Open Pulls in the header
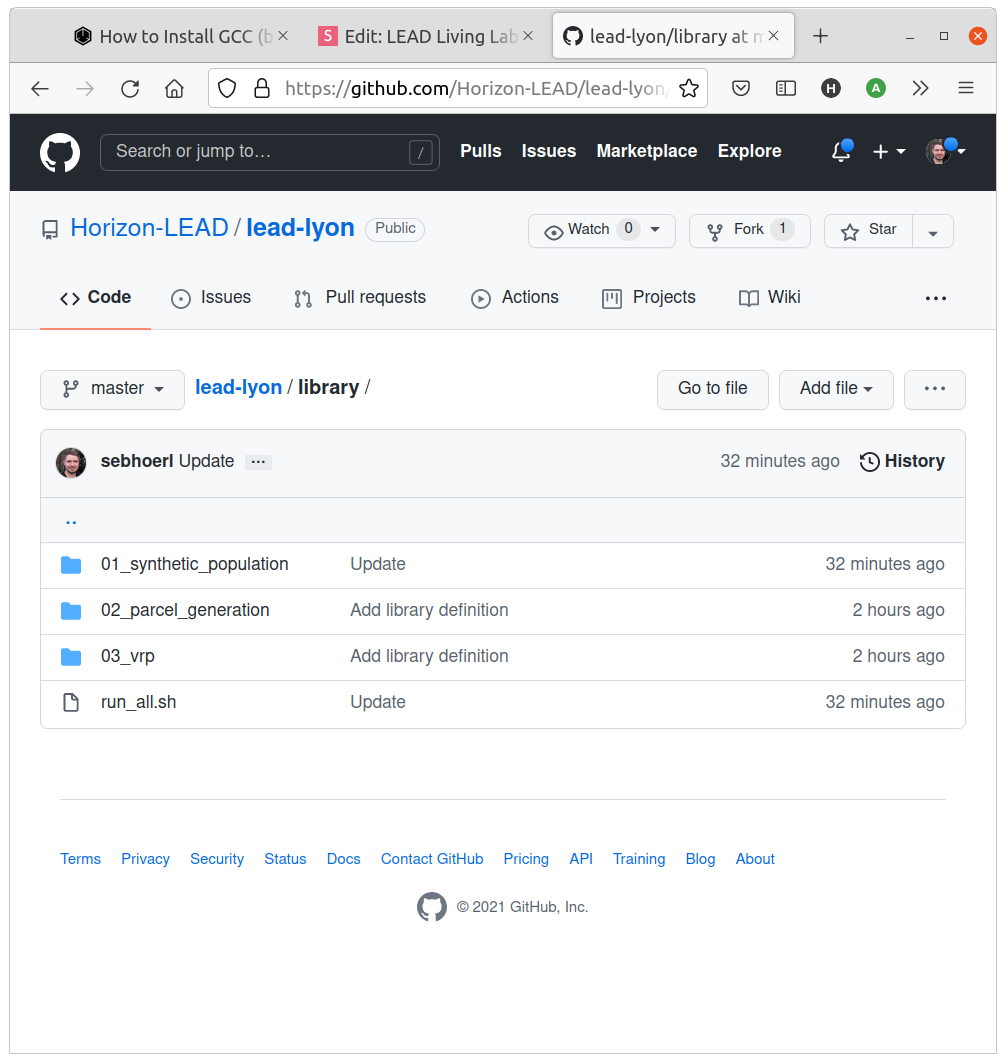The image size is (1006, 1063). (481, 151)
